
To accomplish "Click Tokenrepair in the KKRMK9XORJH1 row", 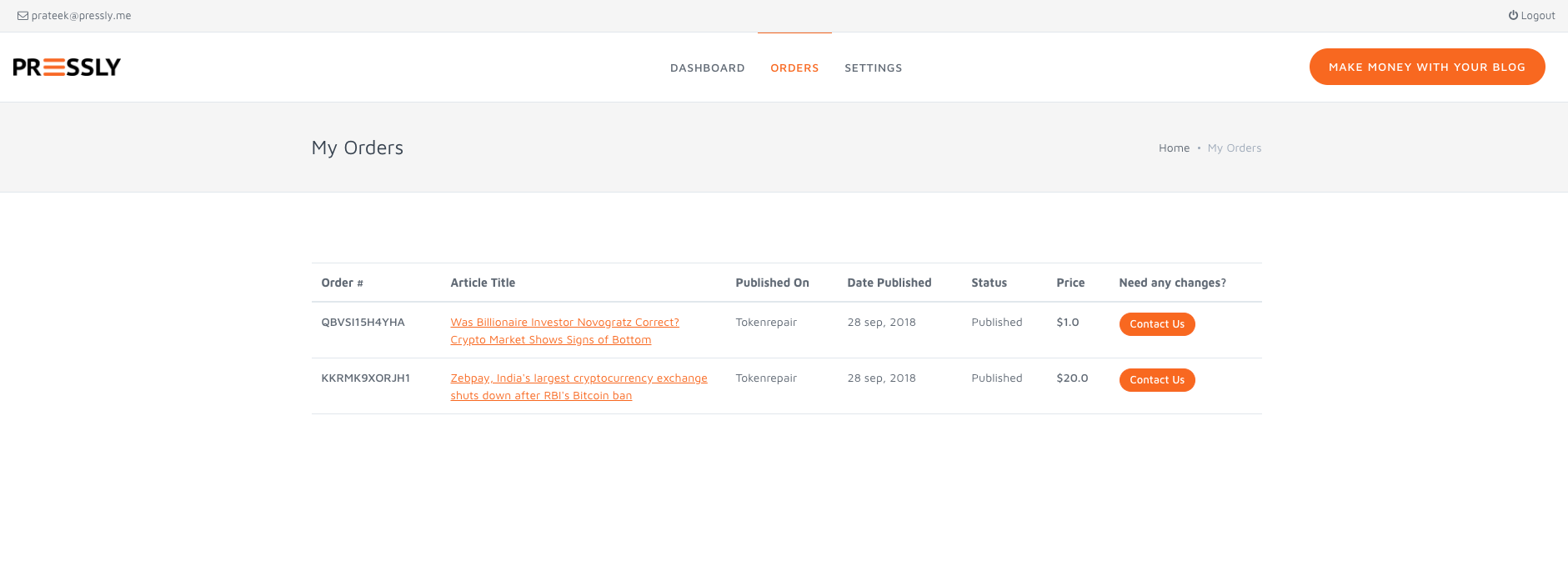I will point(766,378).
